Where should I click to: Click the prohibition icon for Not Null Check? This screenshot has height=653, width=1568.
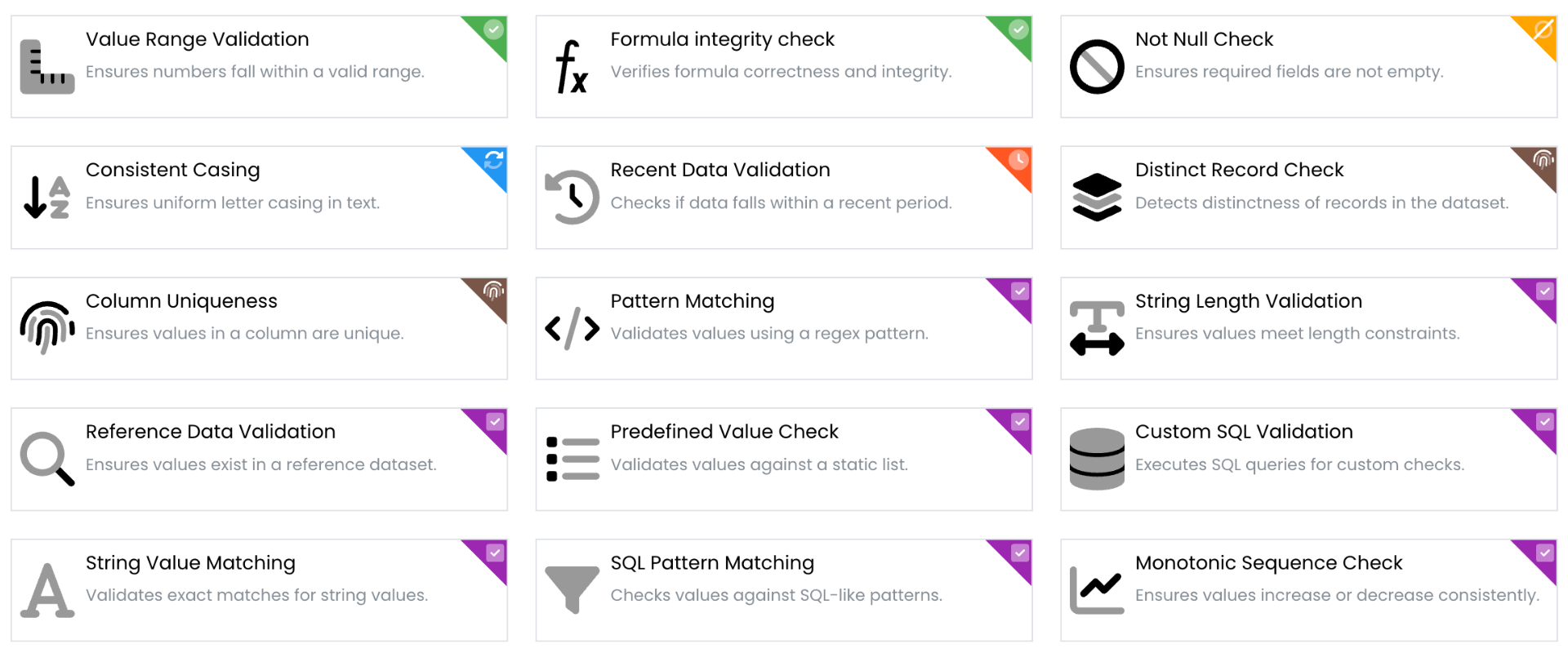1097,67
